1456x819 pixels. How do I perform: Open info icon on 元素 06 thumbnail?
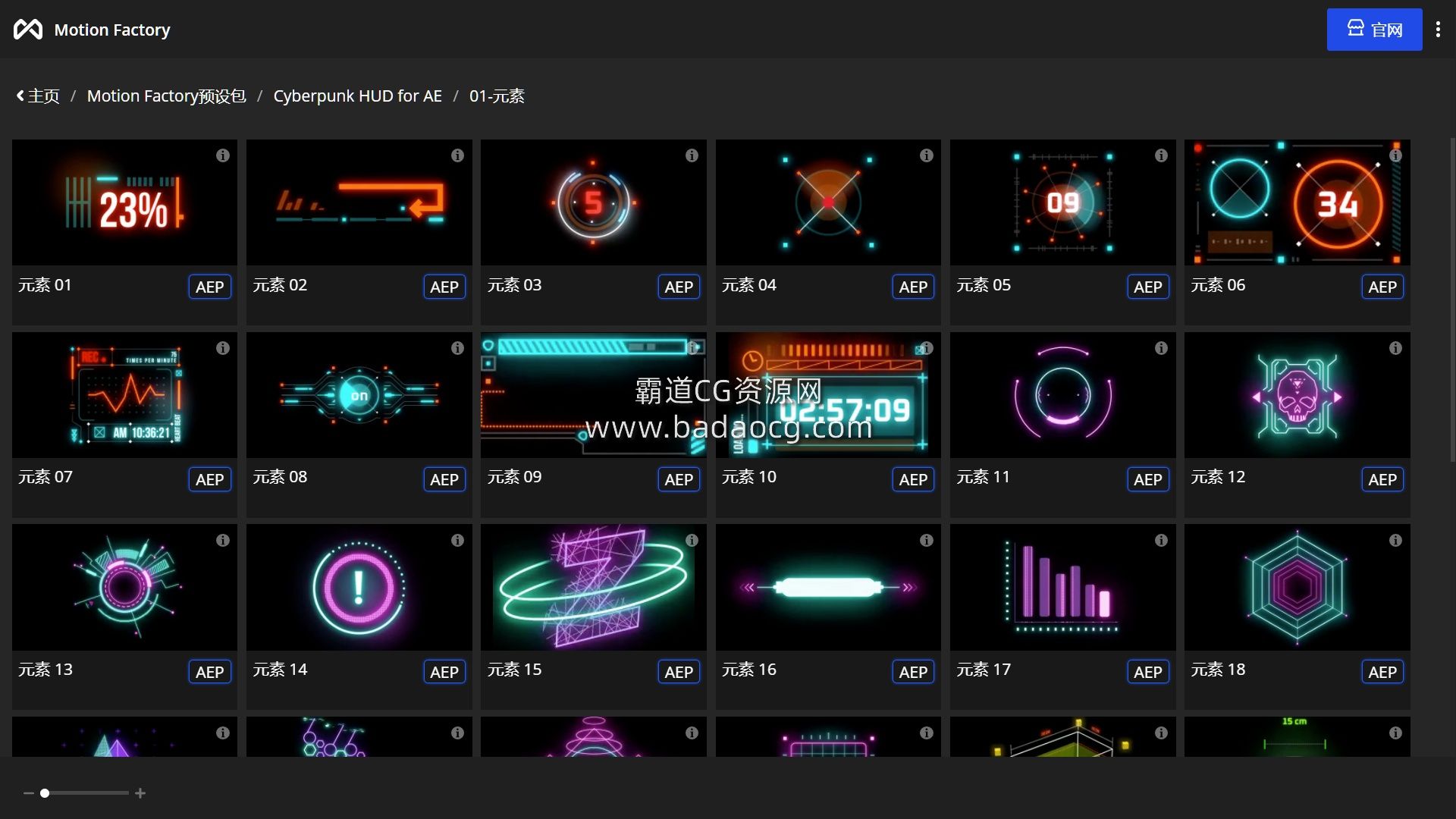(x=1395, y=155)
